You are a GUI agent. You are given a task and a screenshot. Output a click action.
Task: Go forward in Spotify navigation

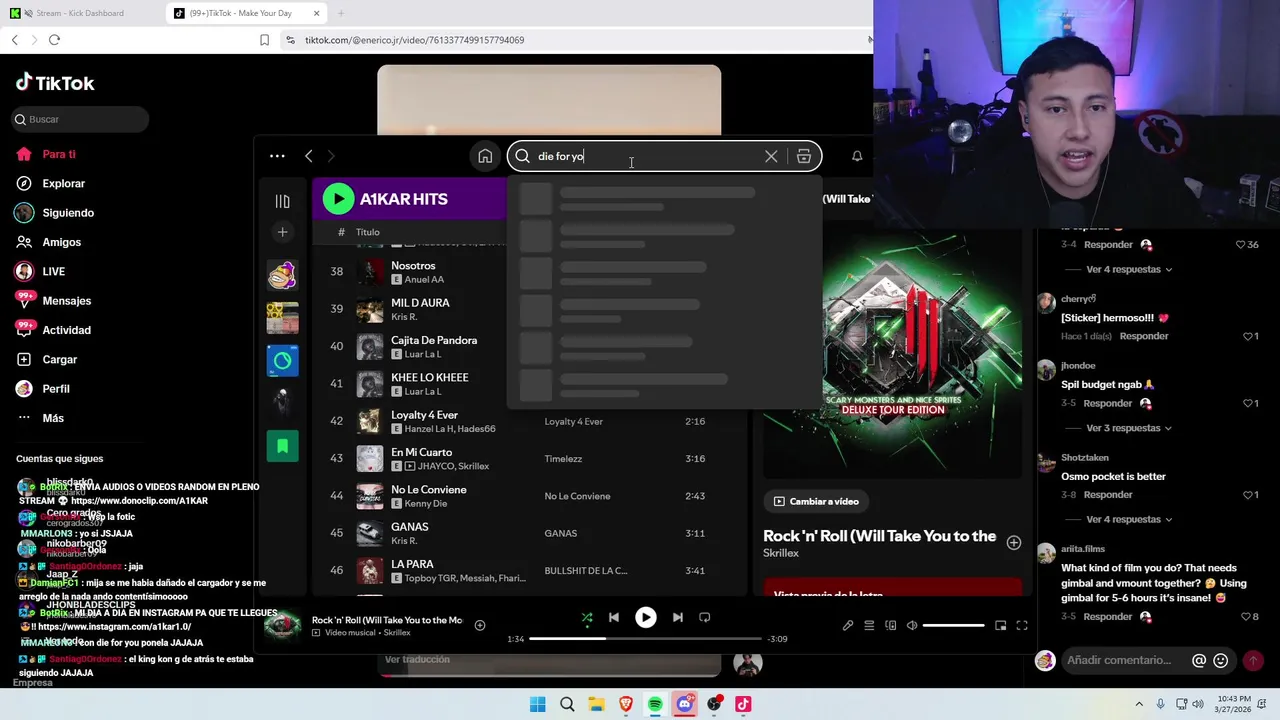pyautogui.click(x=331, y=156)
